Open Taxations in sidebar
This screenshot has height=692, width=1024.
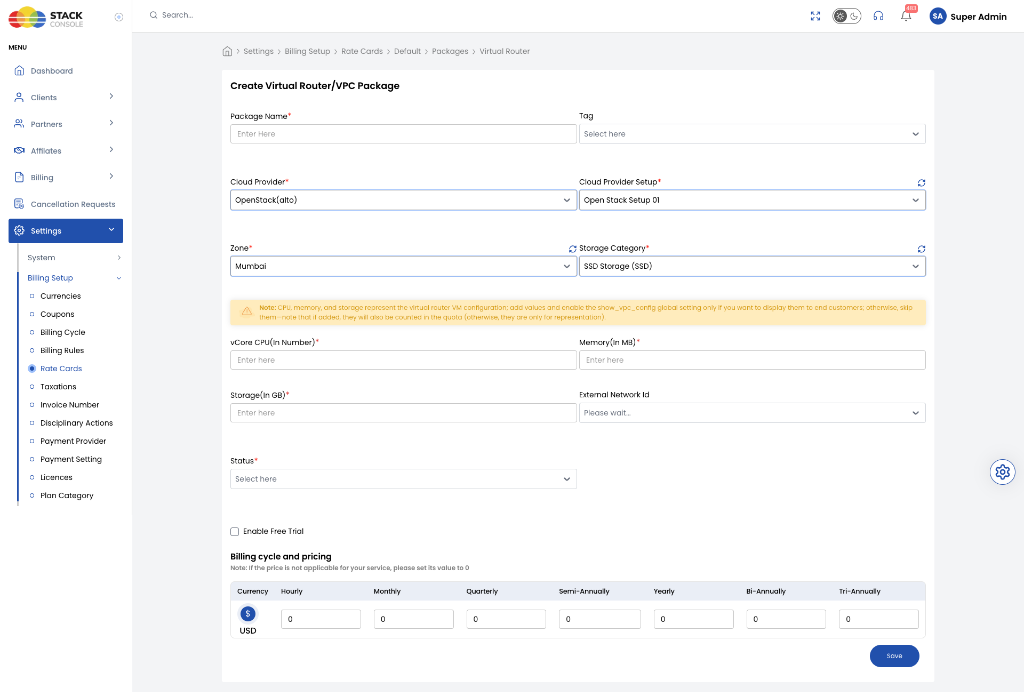click(x=58, y=386)
